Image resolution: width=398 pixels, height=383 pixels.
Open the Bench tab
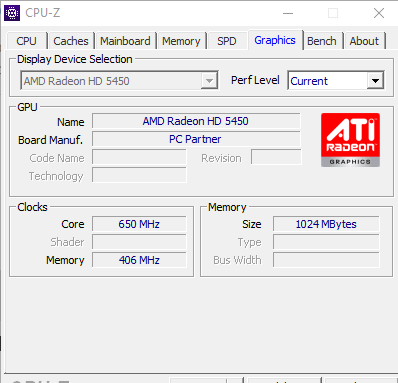point(322,41)
